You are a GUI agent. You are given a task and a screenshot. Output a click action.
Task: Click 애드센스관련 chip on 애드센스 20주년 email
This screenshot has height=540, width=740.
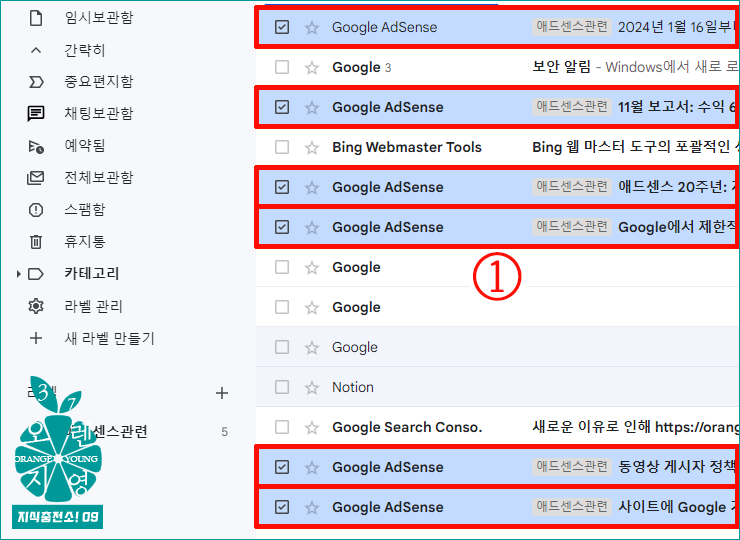[572, 186]
